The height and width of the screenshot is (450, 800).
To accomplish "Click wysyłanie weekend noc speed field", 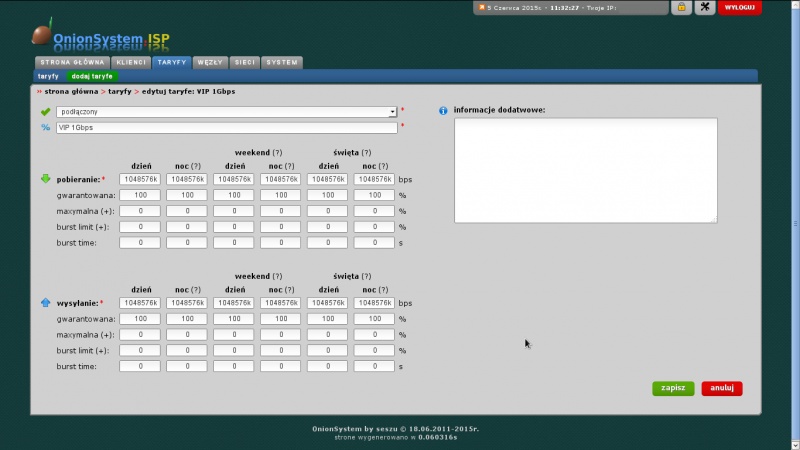I will [281, 303].
